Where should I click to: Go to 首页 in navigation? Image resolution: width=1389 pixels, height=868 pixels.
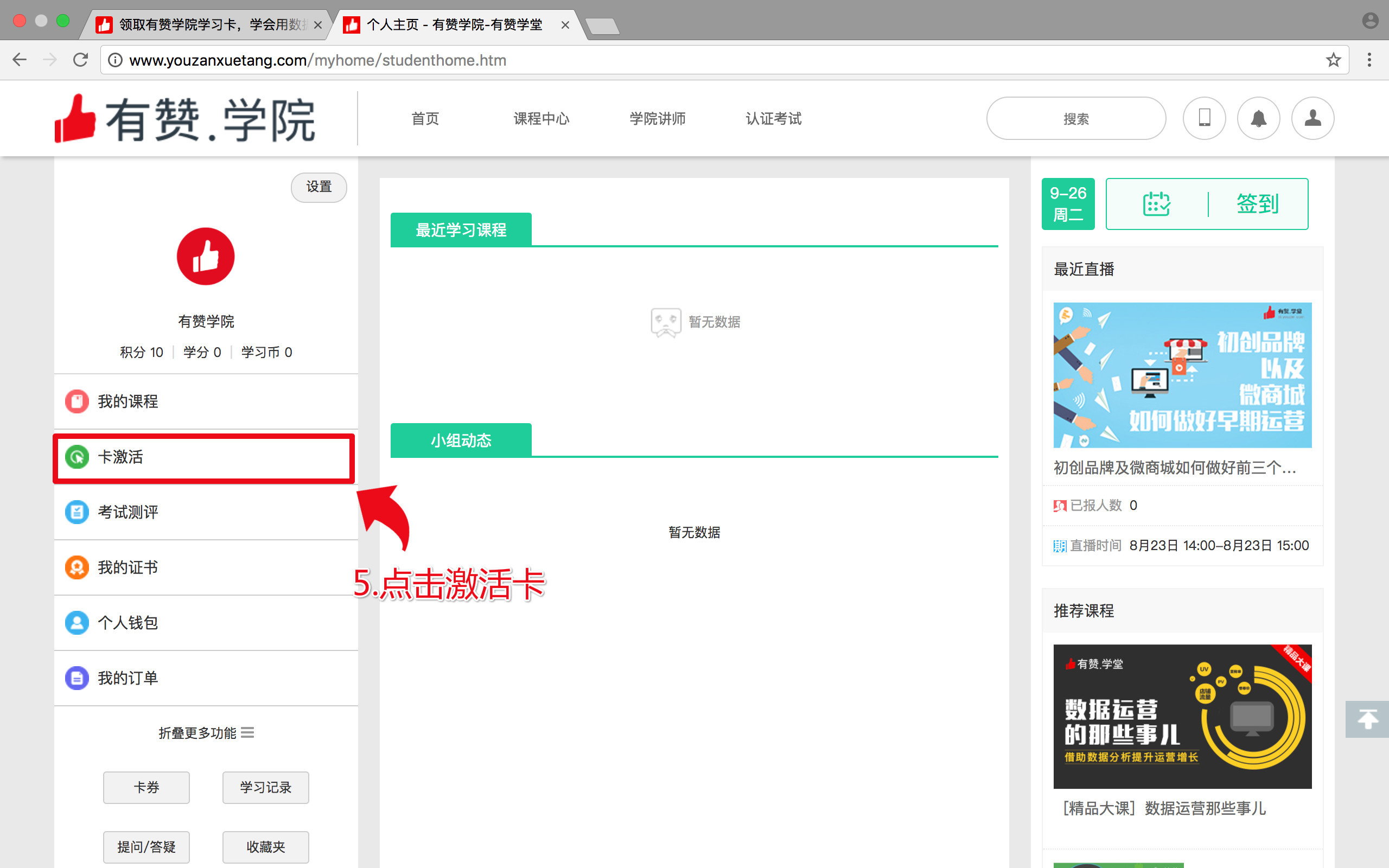[x=425, y=119]
